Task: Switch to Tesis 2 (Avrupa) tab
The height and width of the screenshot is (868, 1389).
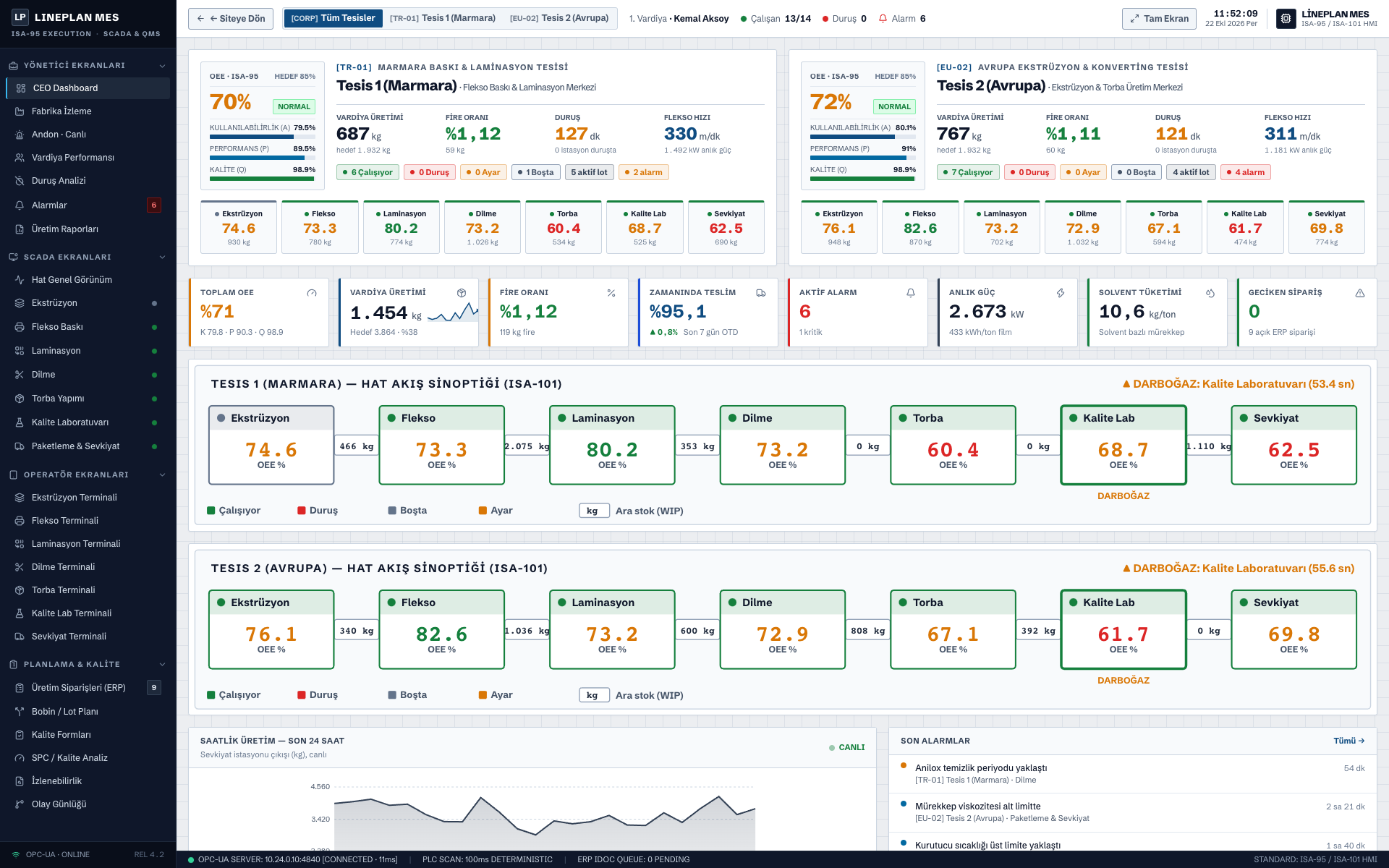Action: point(559,18)
